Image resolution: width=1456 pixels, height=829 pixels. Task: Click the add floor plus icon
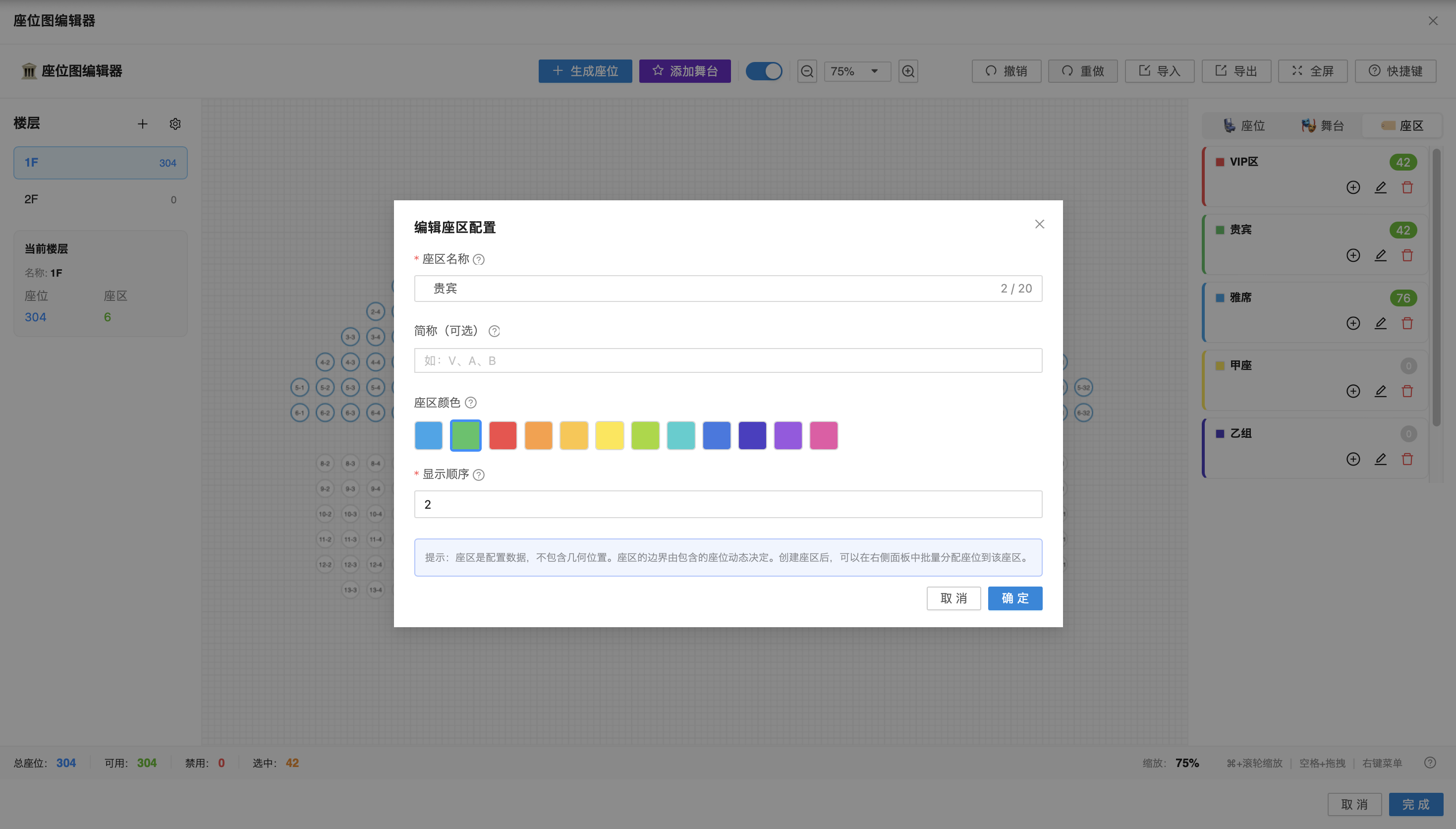142,123
